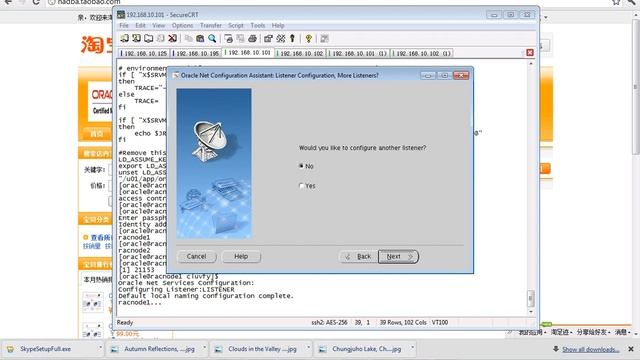The width and height of the screenshot is (640, 360).
Task: Click Next in the listener configuration wizard
Action: [398, 257]
